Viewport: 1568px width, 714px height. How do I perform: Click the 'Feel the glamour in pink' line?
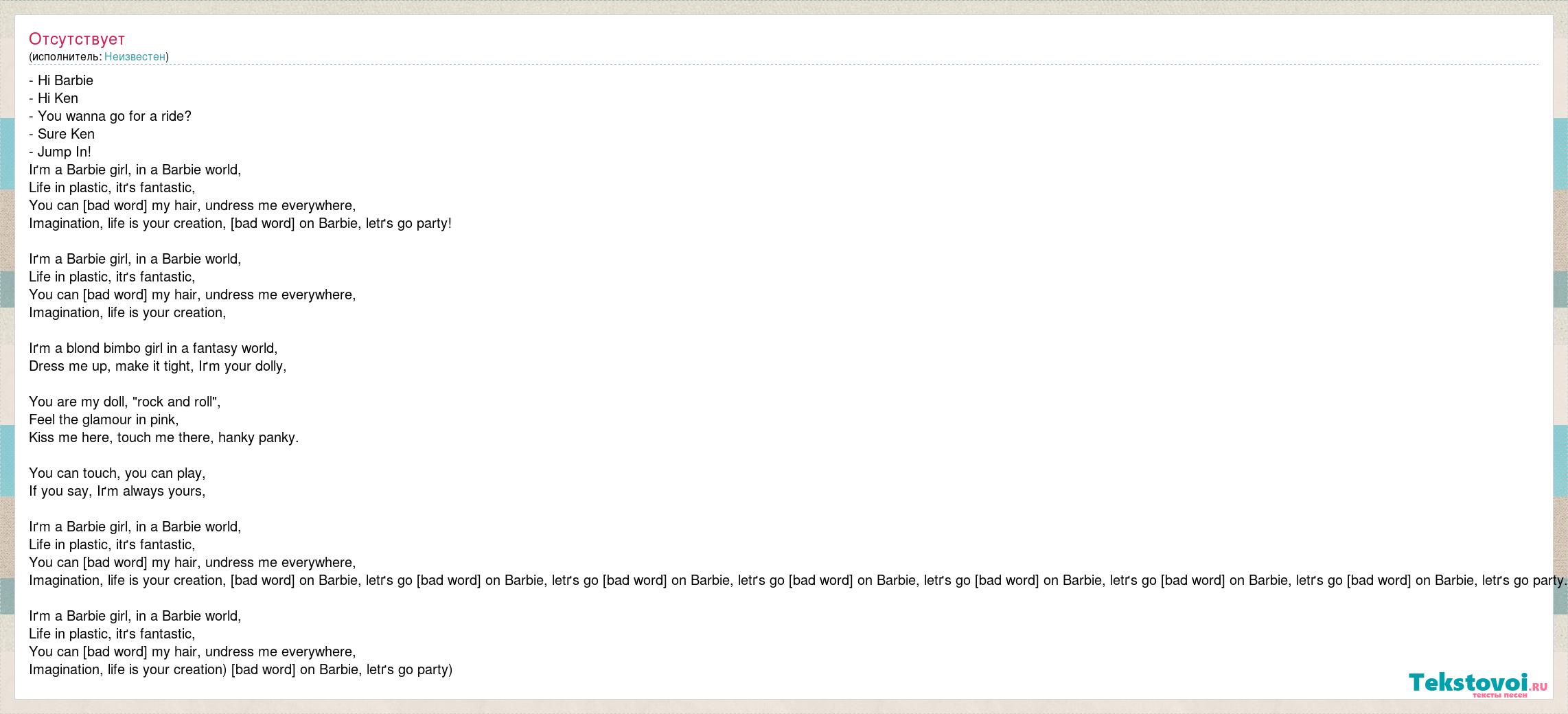104,419
